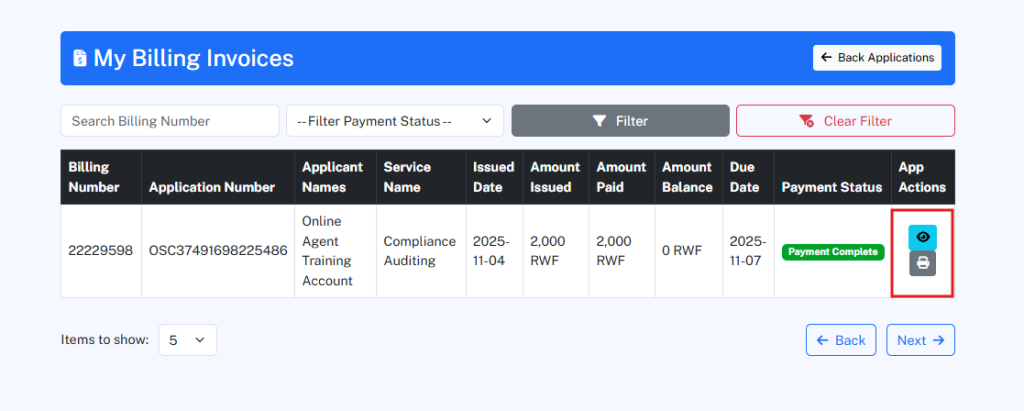Click the printer icon to print invoice
Image resolution: width=1024 pixels, height=411 pixels.
point(922,264)
